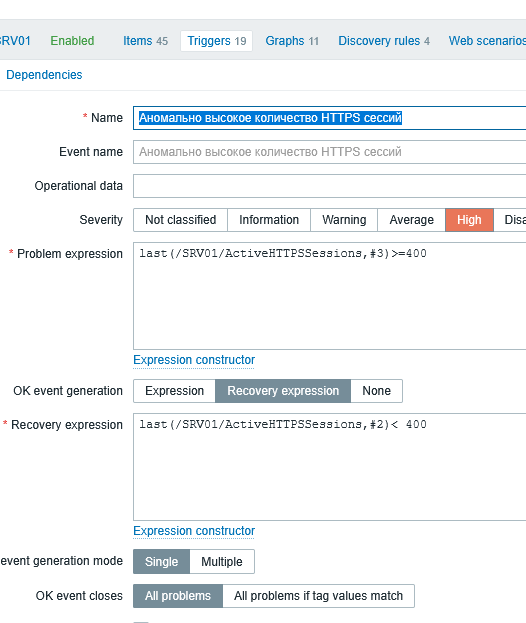Click into the trigger Name field
Screen dimensions: 526x623
(x=329, y=118)
